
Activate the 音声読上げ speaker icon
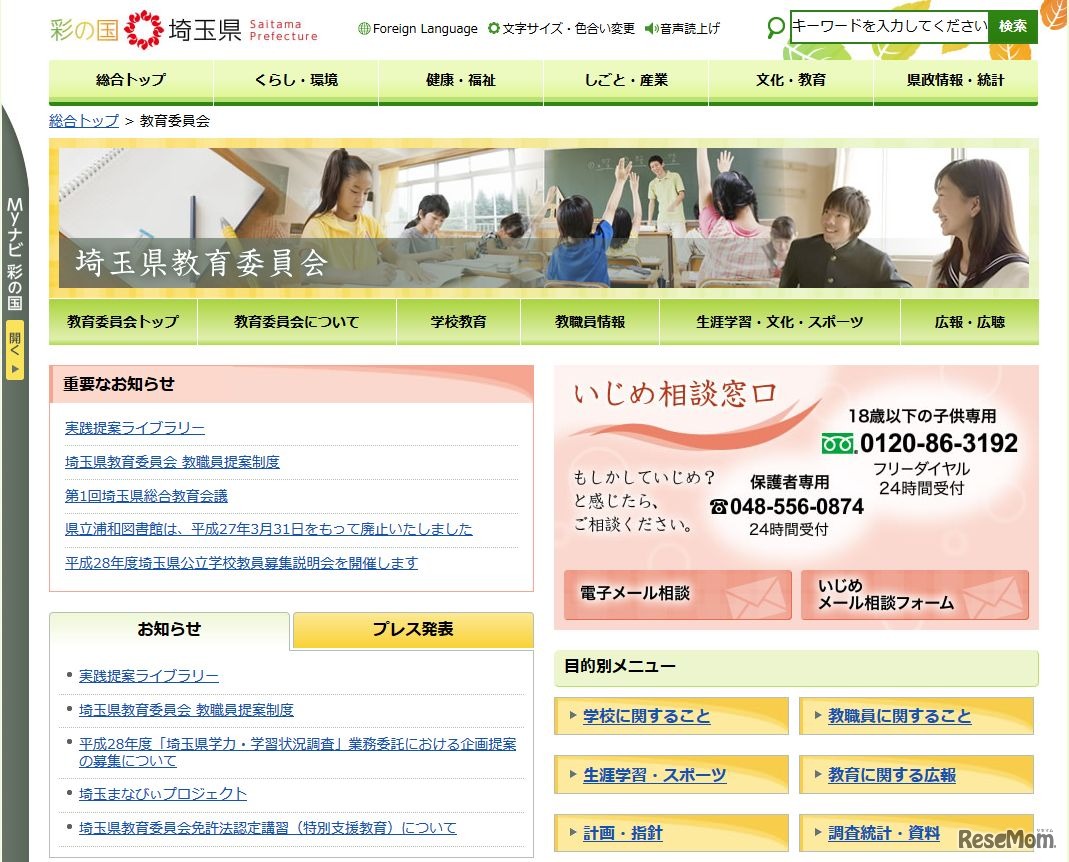650,29
